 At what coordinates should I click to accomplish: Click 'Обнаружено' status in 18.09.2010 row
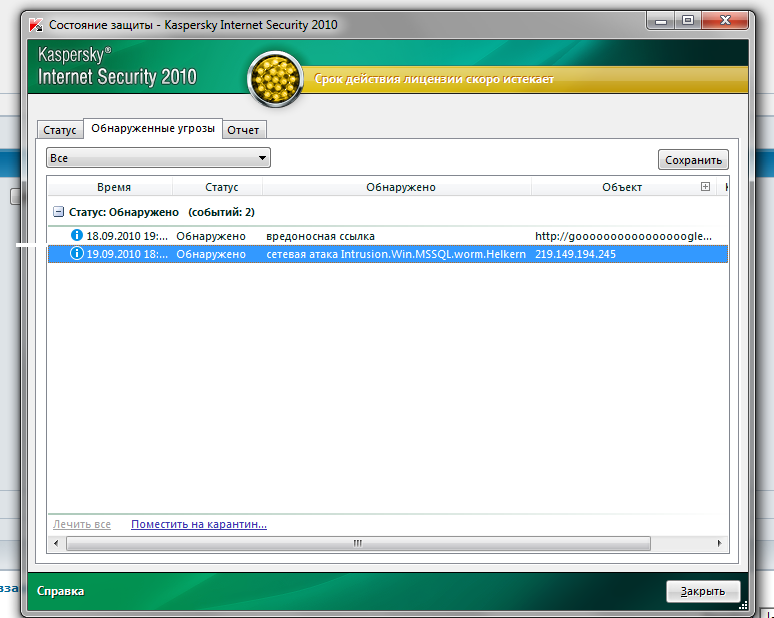(211, 236)
